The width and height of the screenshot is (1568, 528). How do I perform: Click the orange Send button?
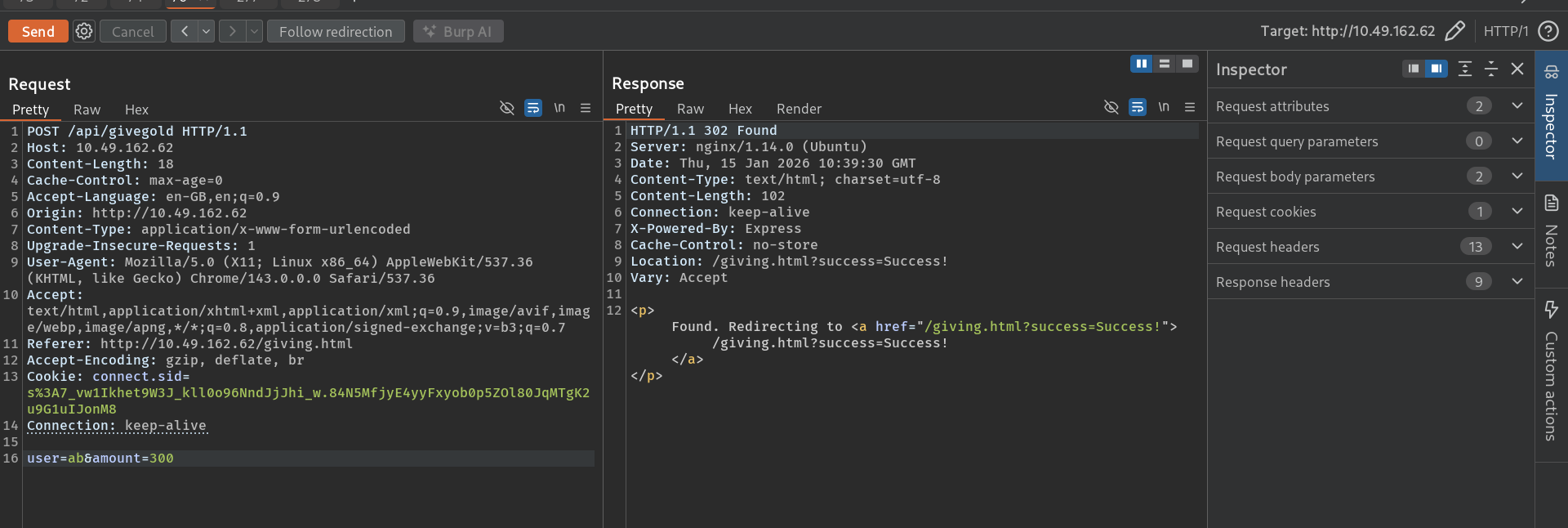pyautogui.click(x=38, y=32)
